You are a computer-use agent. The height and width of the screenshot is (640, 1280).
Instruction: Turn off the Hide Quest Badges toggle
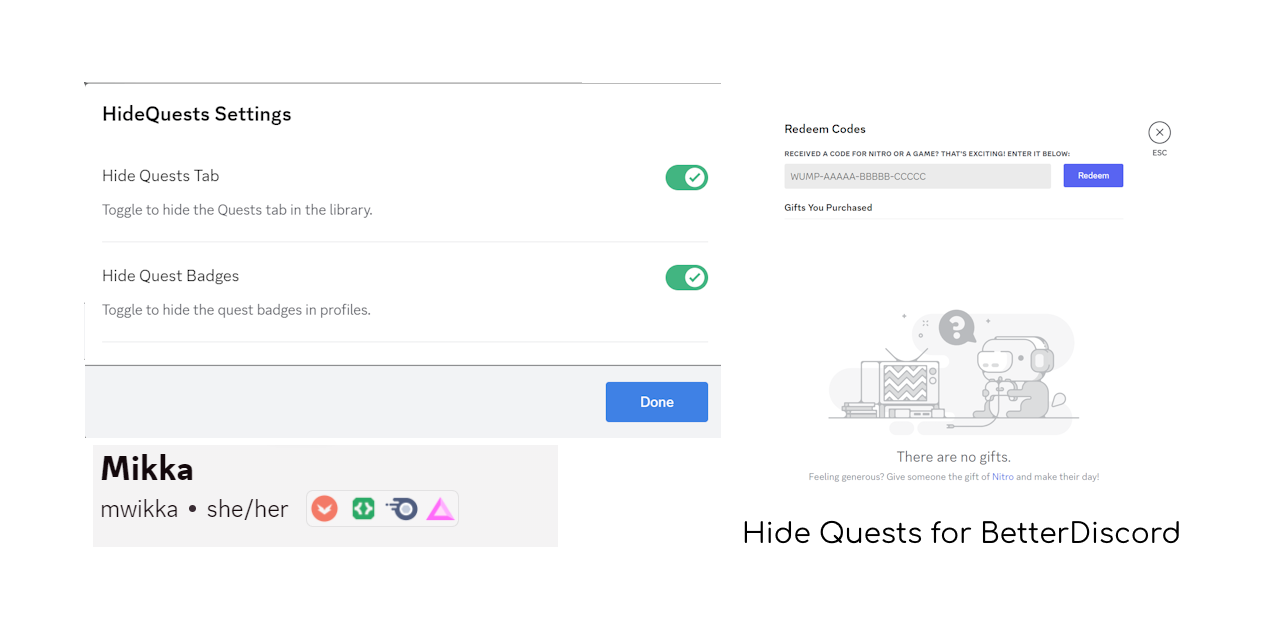click(687, 278)
